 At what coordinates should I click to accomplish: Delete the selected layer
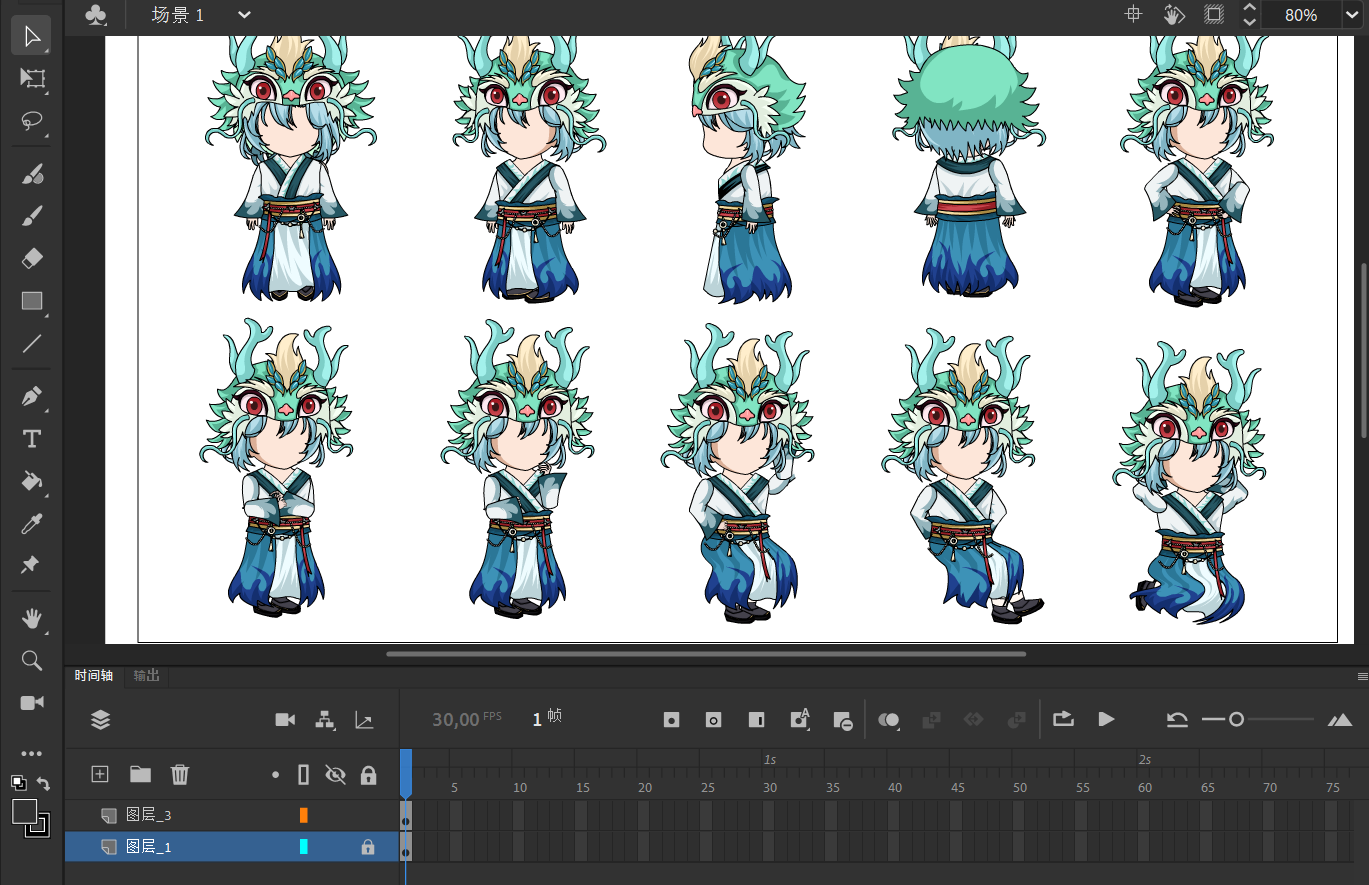[x=180, y=774]
